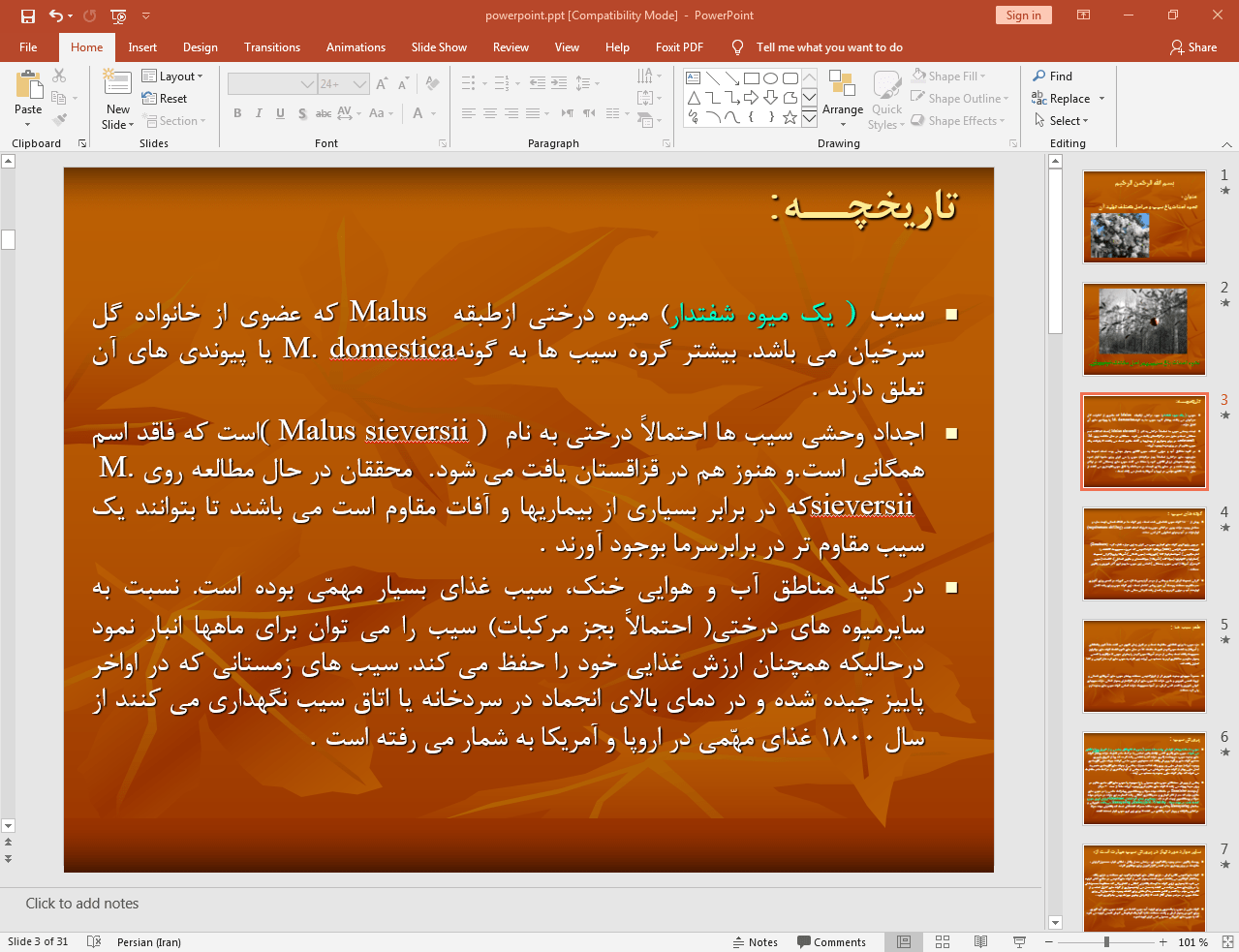This screenshot has width=1239, height=952.
Task: Click Tell me what you want to do
Action: (x=829, y=47)
